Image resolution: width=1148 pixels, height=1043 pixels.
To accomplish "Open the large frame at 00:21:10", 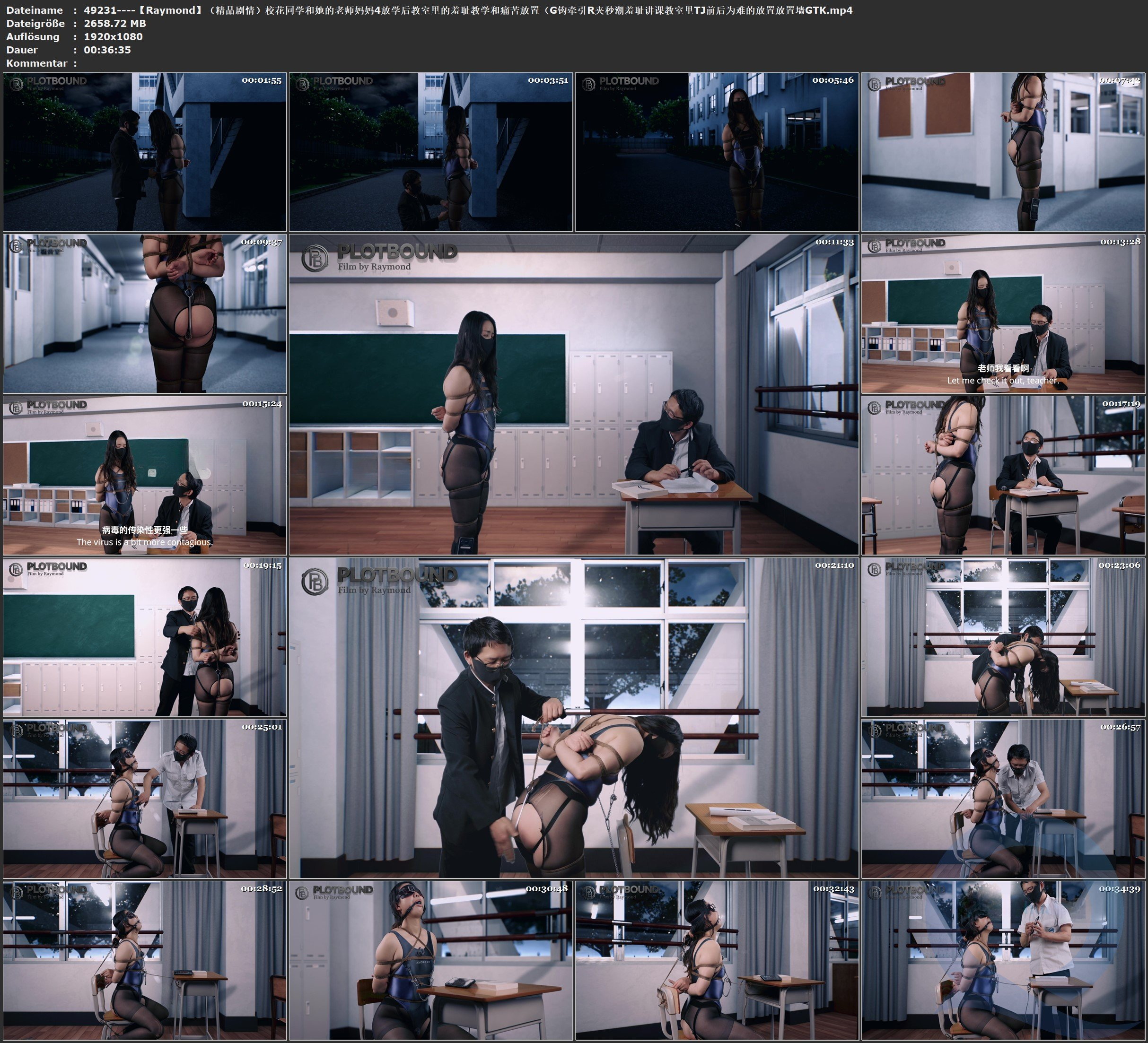I will (573, 718).
